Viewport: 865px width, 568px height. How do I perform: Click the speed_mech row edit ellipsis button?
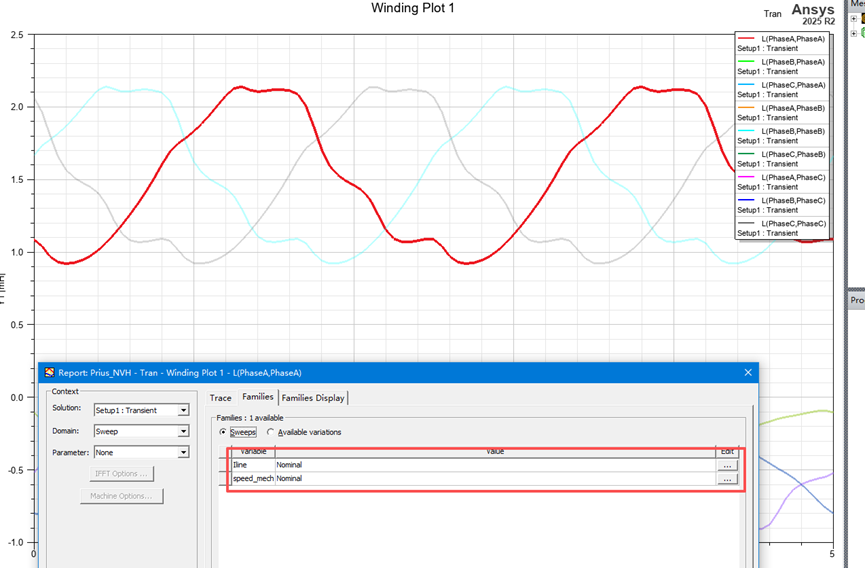[x=727, y=479]
